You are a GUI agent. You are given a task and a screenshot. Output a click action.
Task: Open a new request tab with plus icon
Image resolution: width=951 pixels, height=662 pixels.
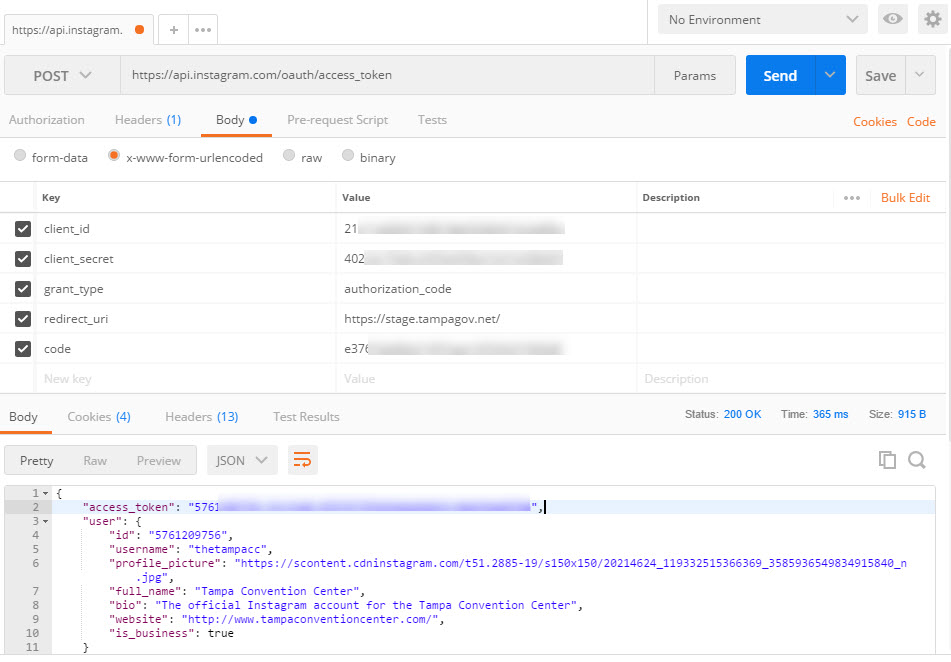point(173,30)
